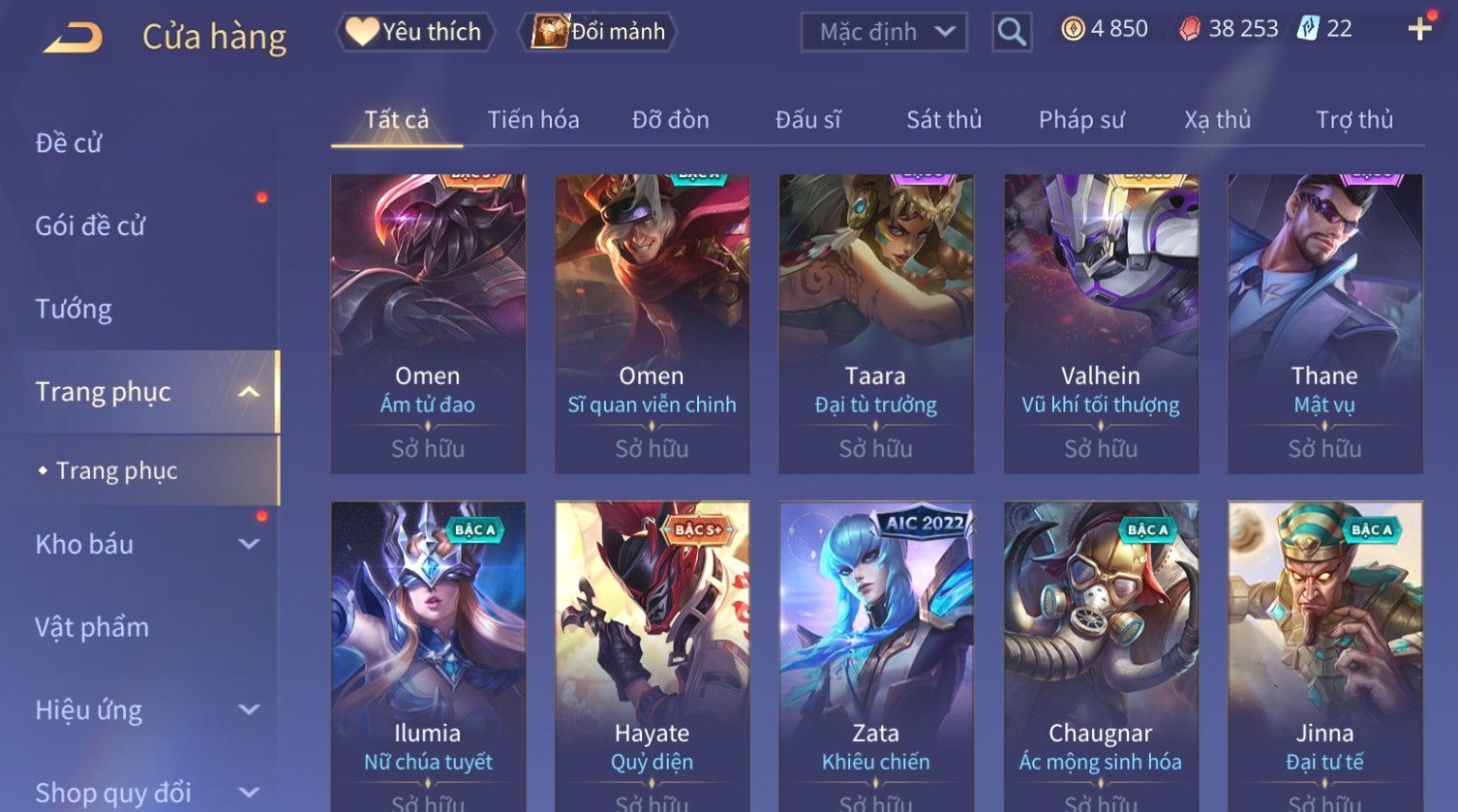Open Gói đề cử sidebar item
1458x812 pixels.
(90, 226)
